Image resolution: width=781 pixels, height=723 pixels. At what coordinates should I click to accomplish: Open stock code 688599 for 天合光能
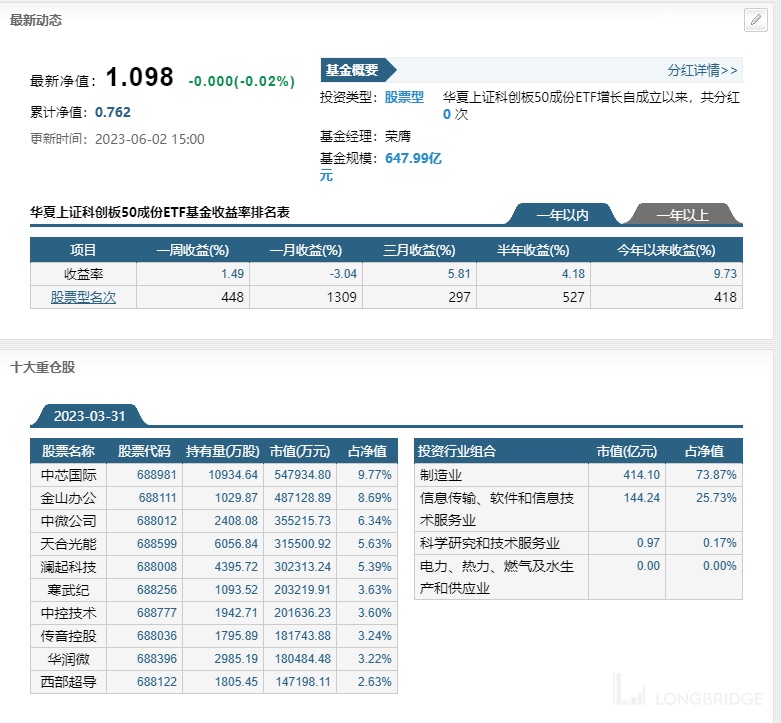point(157,543)
